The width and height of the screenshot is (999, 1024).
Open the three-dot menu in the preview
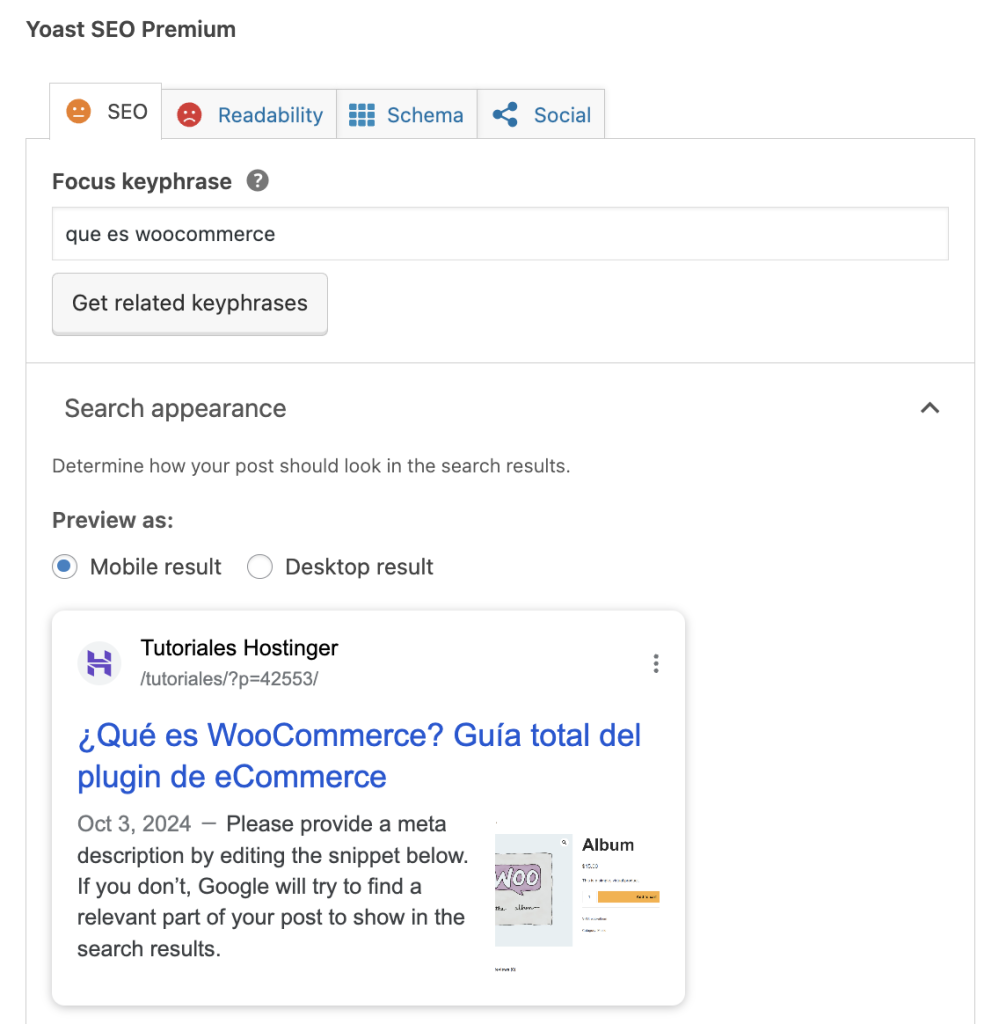point(656,663)
